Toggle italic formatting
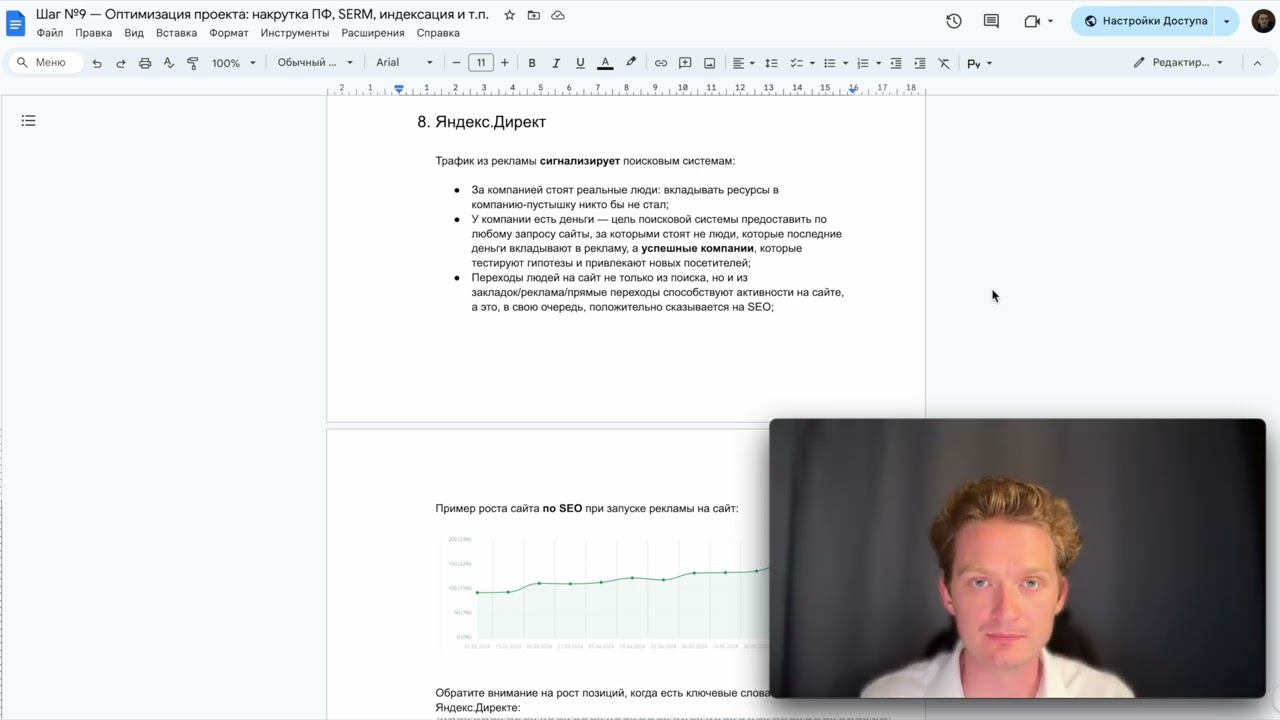This screenshot has width=1280, height=720. [x=556, y=63]
